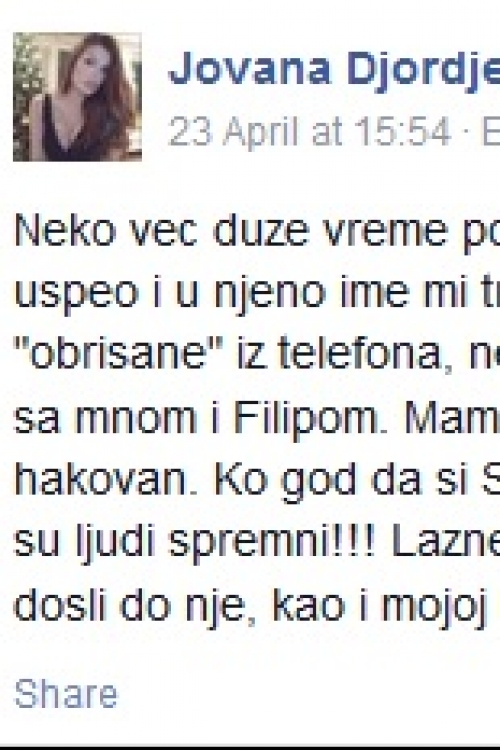The width and height of the screenshot is (500, 750).
Task: Click the word "spremni!!!" in the post
Action: point(272,542)
